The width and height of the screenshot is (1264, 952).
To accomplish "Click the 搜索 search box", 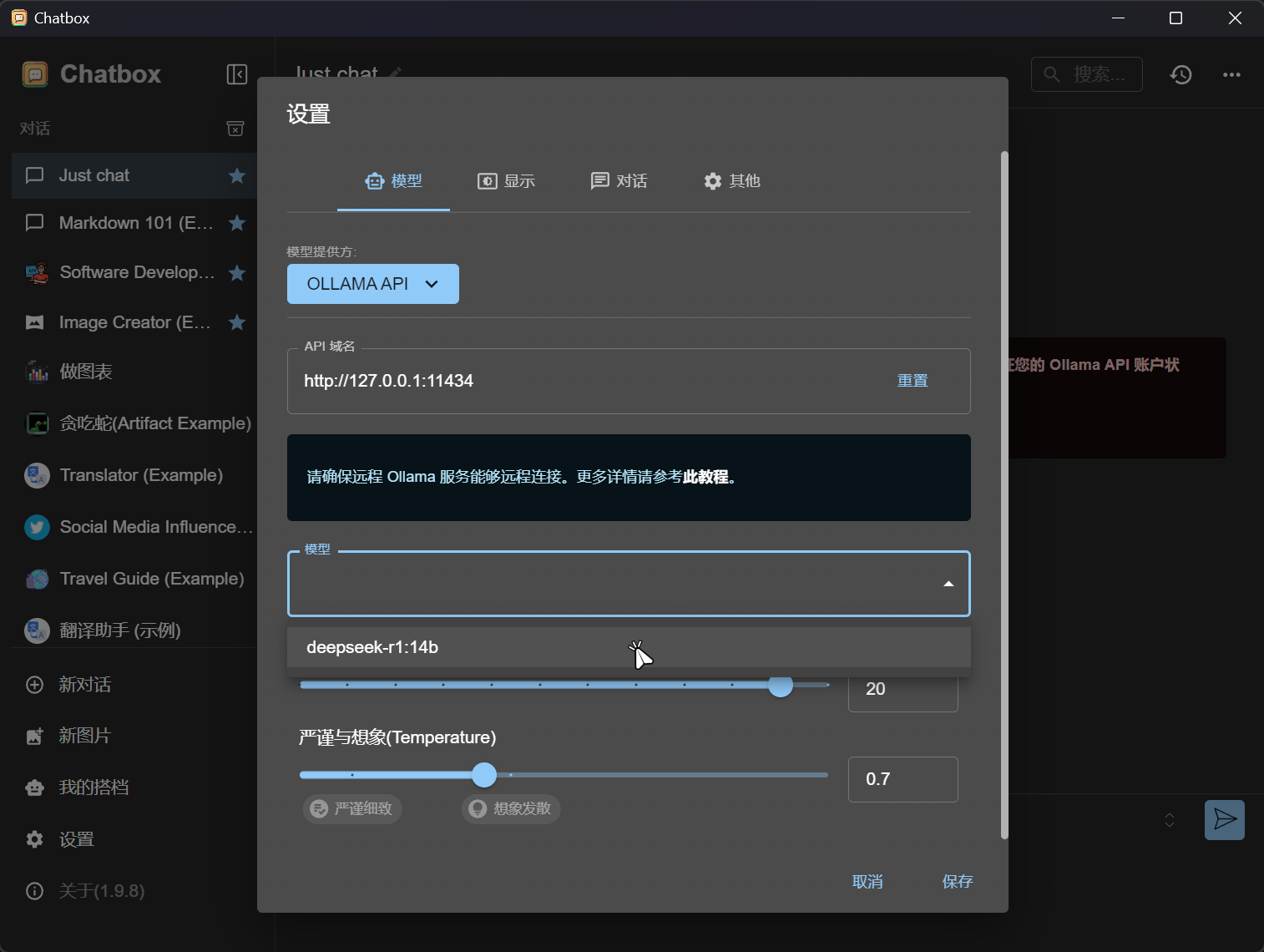I will tap(1087, 74).
